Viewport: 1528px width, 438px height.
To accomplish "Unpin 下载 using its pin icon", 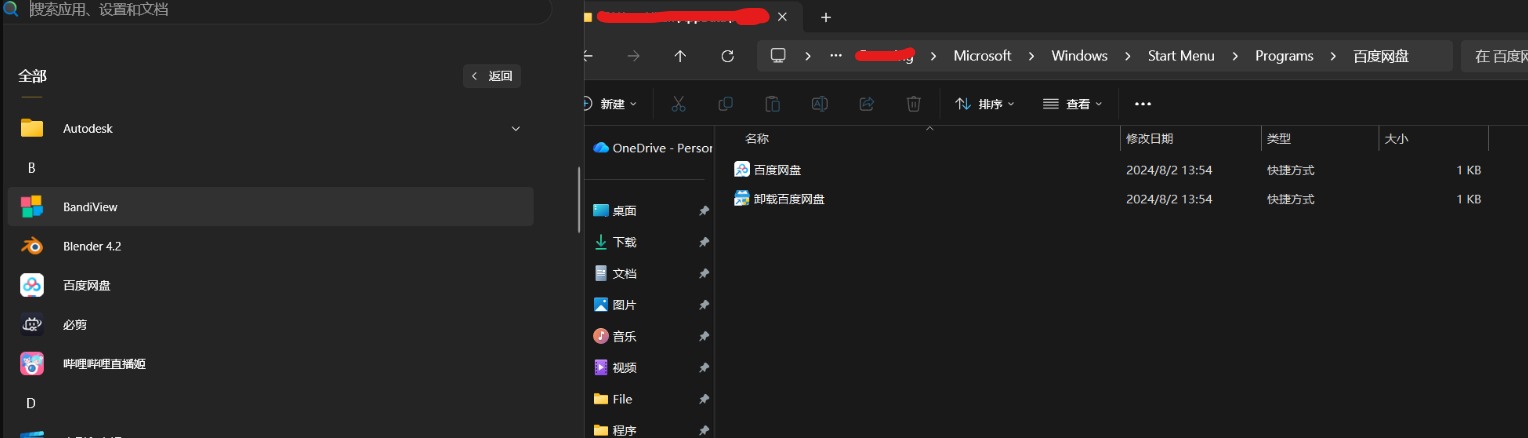I will click(703, 242).
